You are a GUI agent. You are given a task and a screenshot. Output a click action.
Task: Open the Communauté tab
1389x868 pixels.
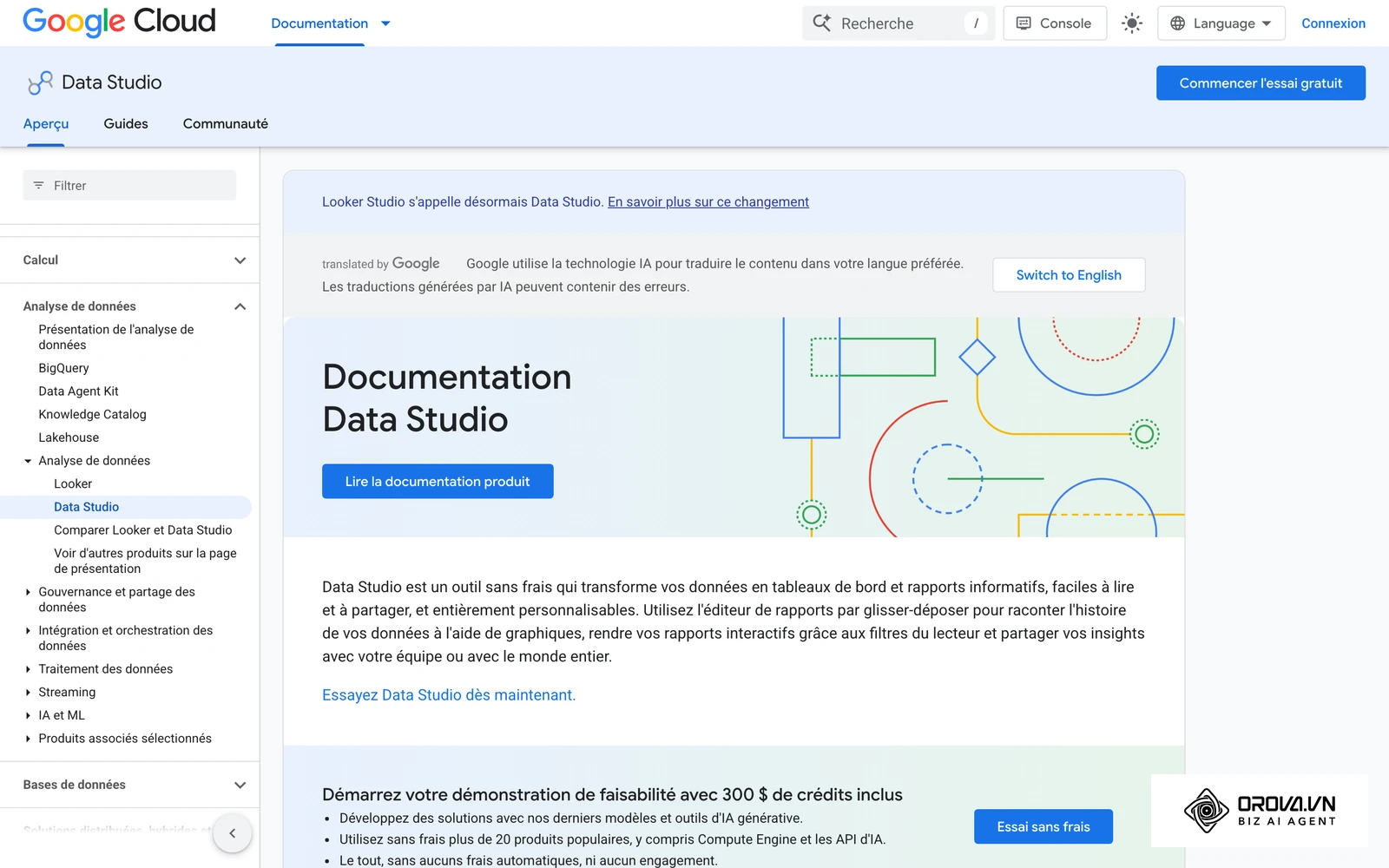point(226,124)
